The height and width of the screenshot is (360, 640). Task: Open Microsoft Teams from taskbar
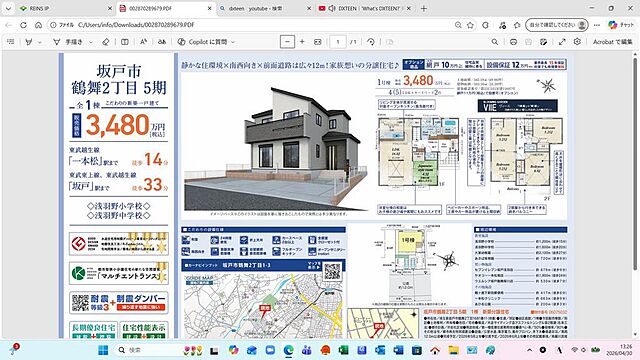pyautogui.click(x=307, y=350)
